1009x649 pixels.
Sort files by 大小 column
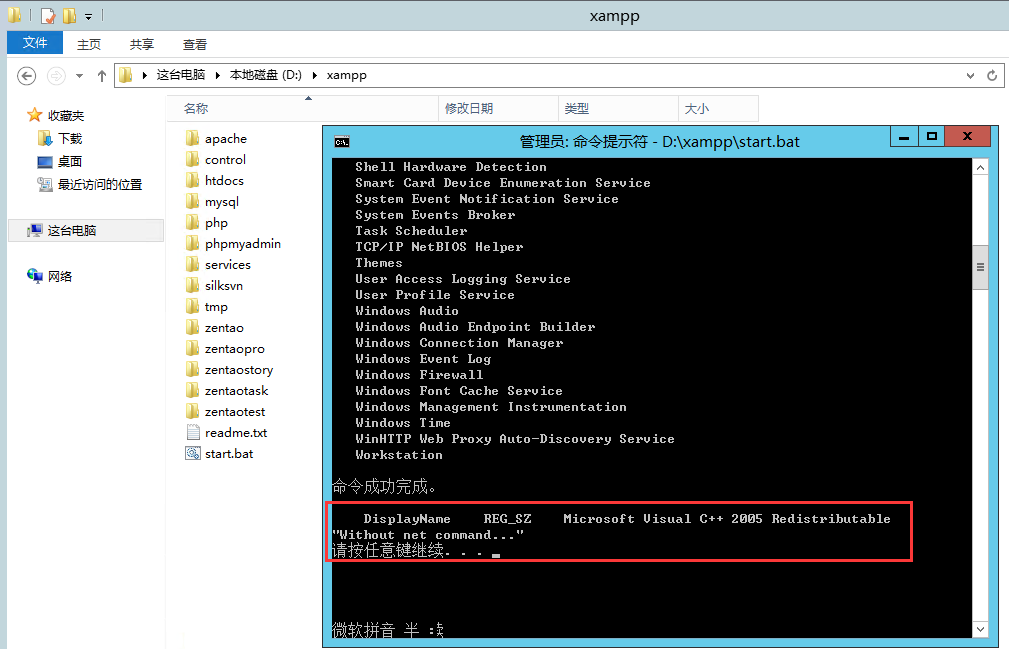(719, 109)
